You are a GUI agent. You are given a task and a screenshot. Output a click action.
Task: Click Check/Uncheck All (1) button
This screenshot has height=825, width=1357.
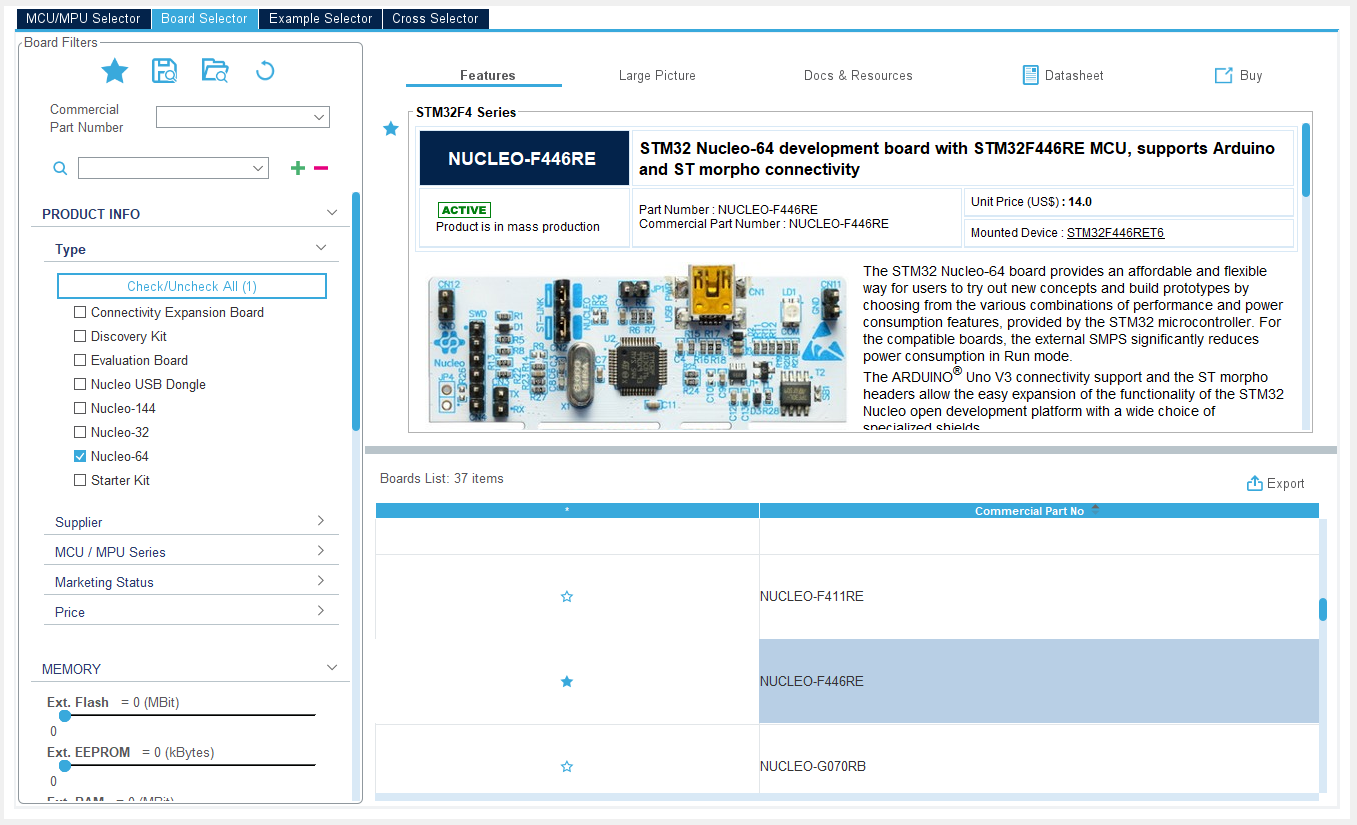(x=192, y=286)
